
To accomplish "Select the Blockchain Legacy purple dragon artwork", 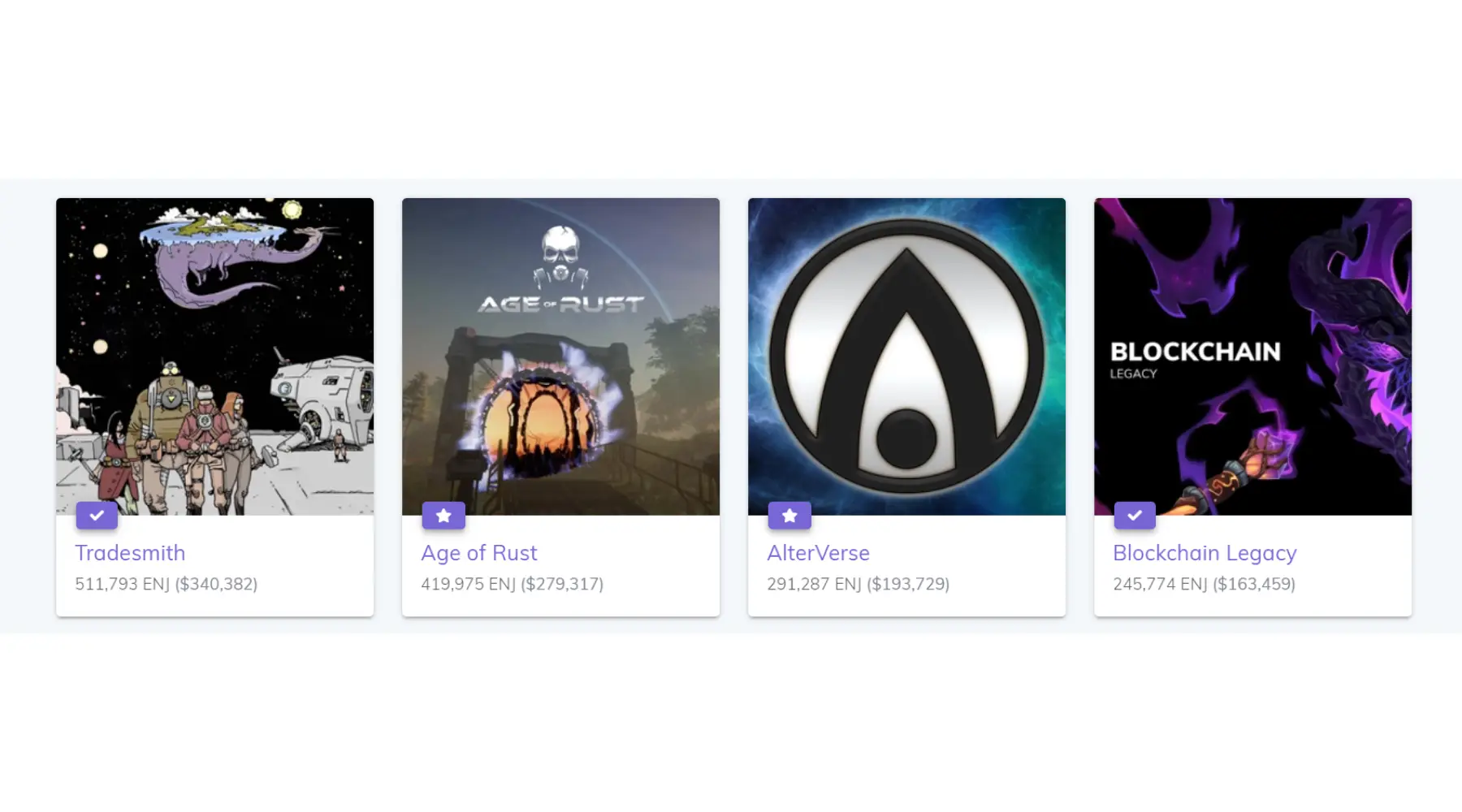I will click(x=1252, y=356).
